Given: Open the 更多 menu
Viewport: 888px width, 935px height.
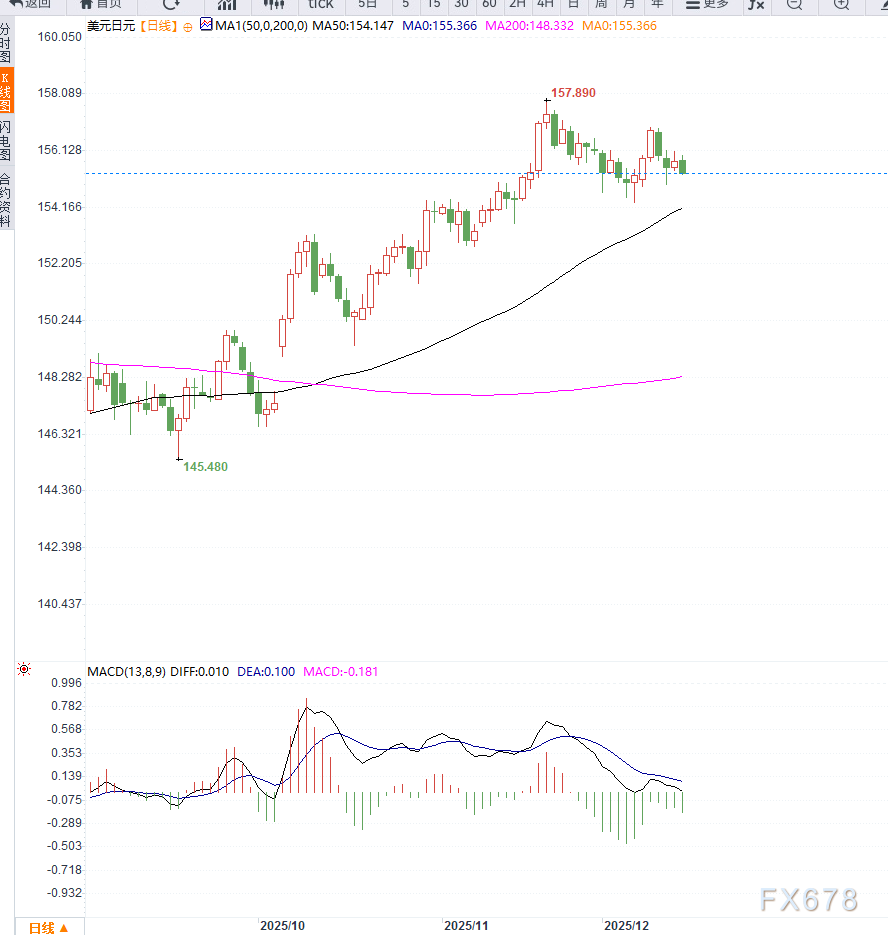Looking at the screenshot, I should (707, 4).
